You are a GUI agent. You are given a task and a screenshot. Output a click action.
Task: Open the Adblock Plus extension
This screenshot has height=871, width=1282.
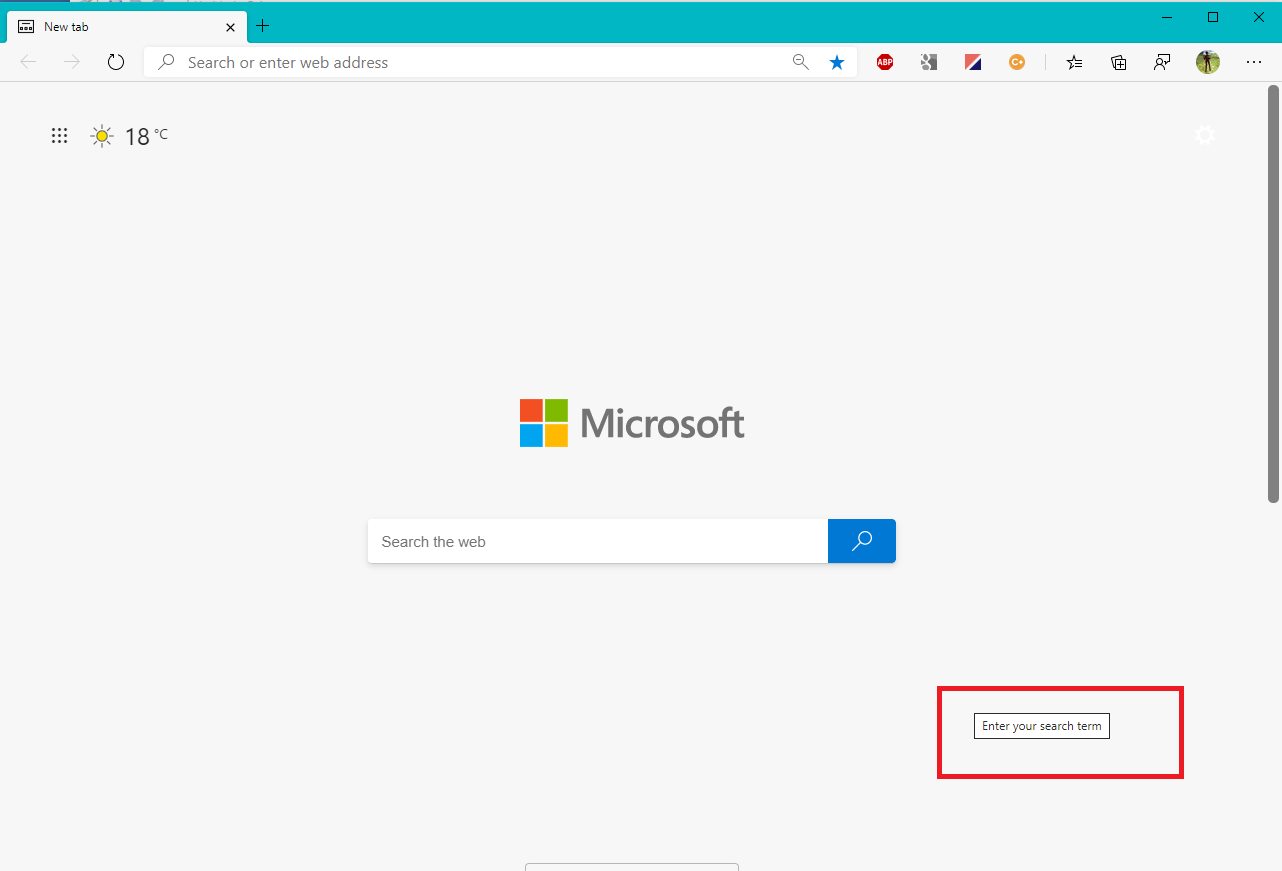[884, 61]
